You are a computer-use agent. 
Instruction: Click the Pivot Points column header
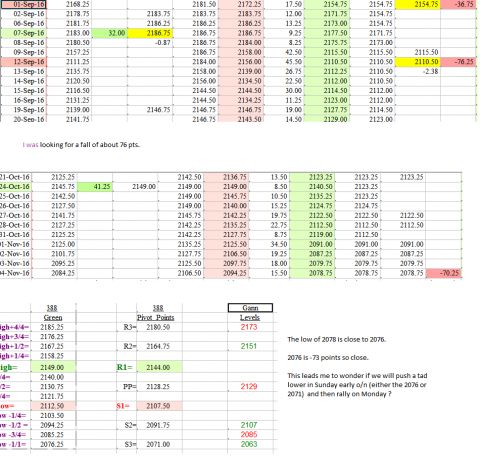tap(156, 317)
